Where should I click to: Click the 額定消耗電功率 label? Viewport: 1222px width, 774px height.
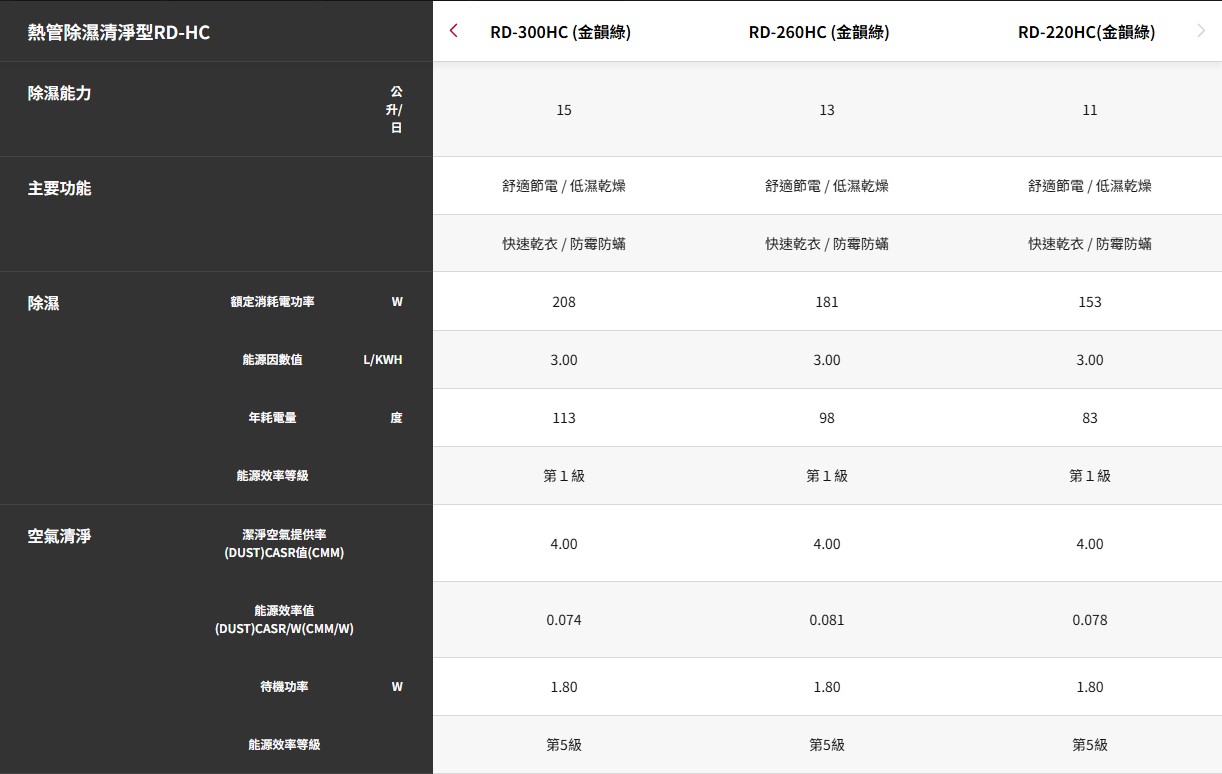pyautogui.click(x=272, y=302)
